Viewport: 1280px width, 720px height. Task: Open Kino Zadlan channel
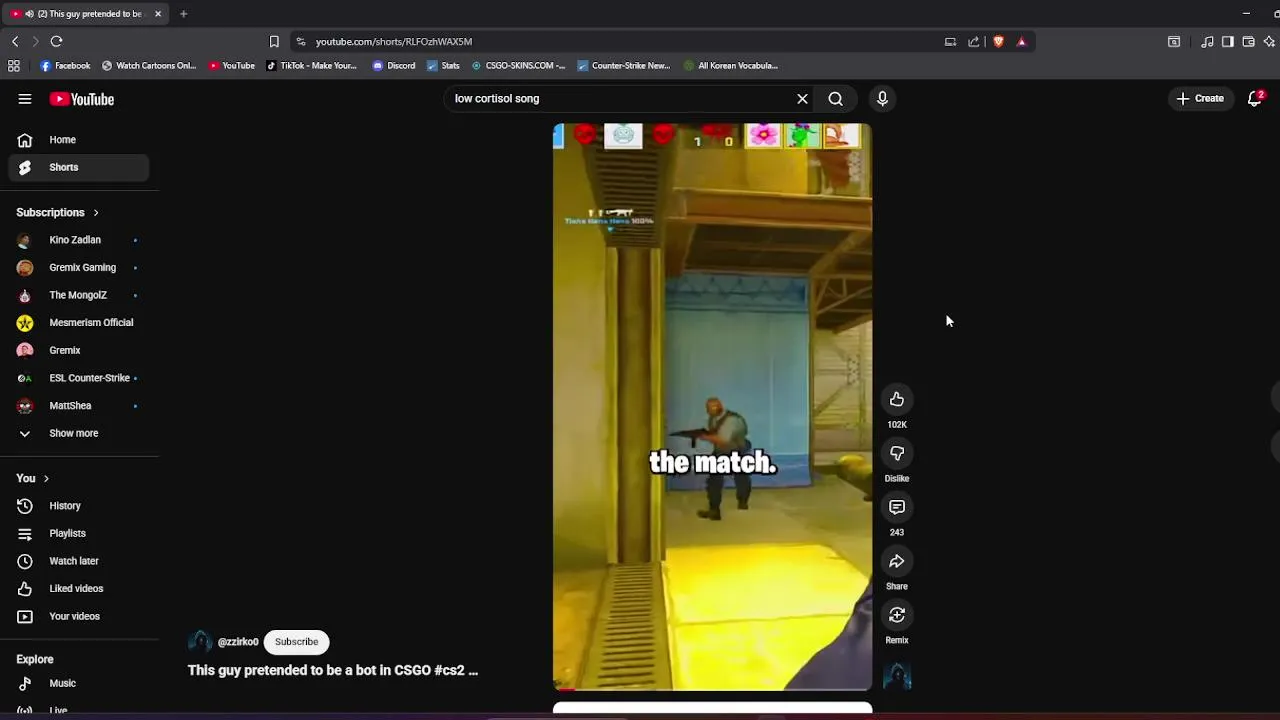pos(79,240)
